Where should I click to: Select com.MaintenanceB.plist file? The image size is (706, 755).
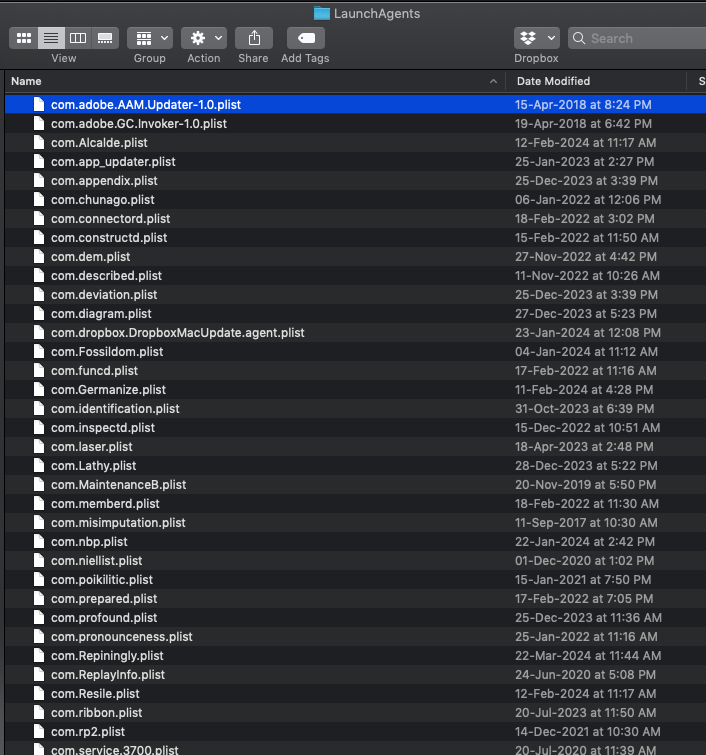coord(355,485)
